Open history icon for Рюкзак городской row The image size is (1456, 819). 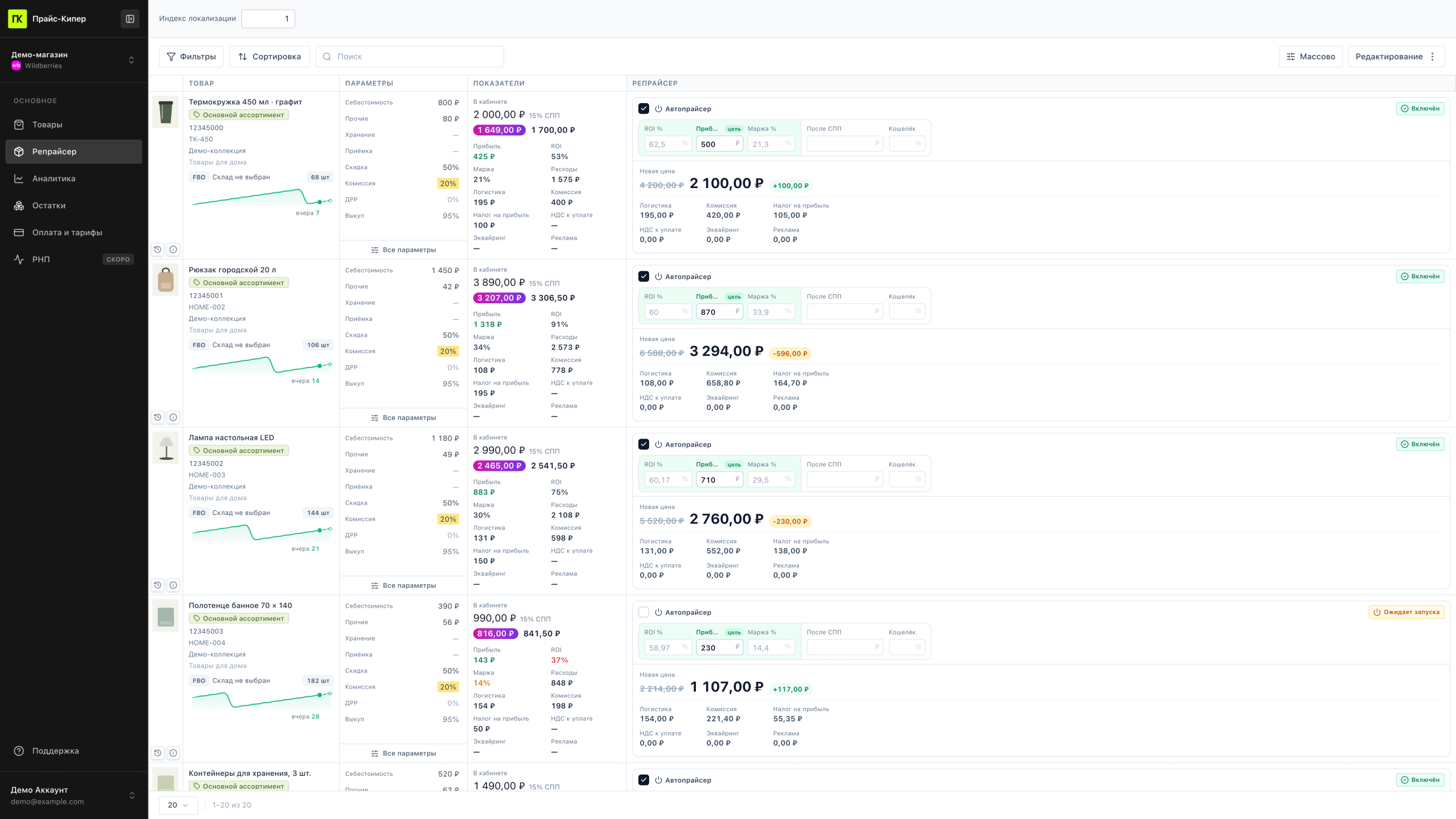[158, 417]
